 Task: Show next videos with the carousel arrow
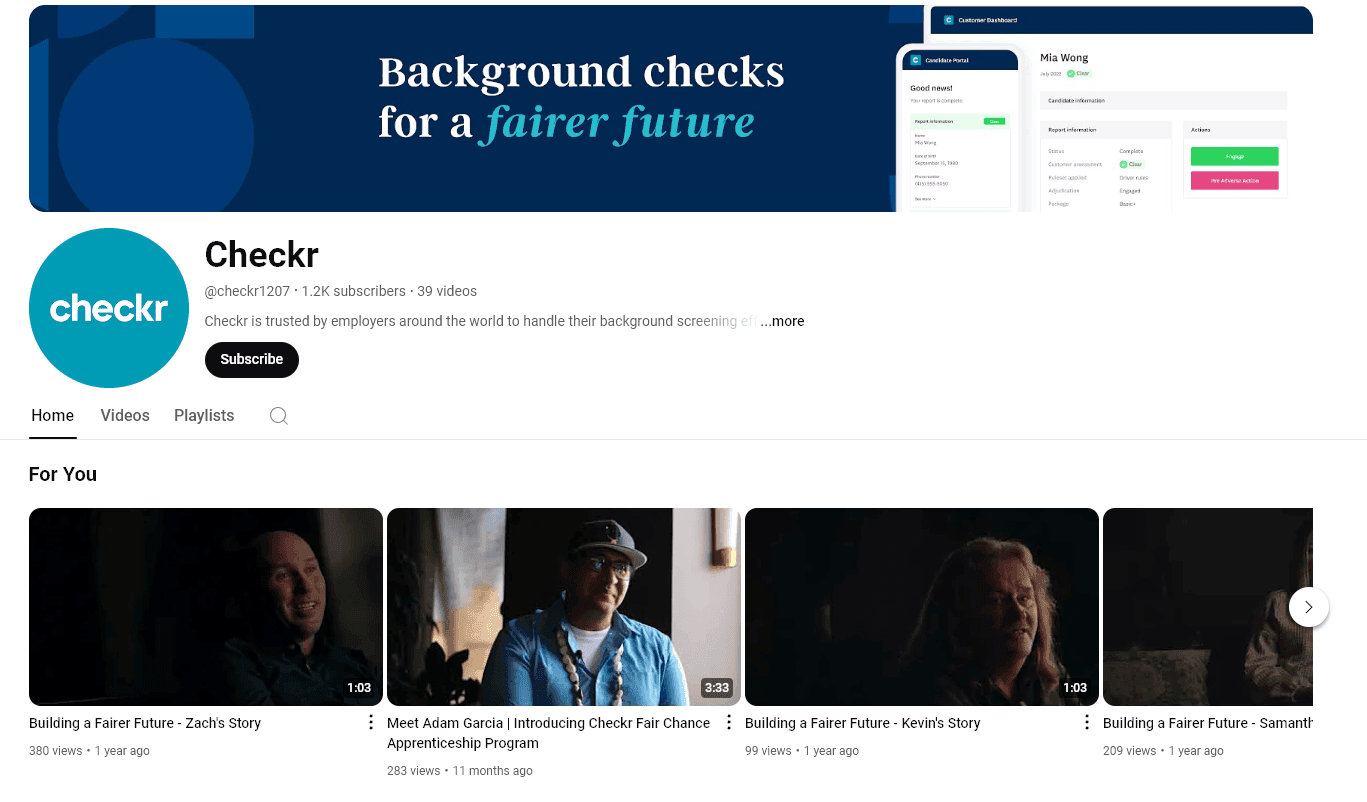(1309, 607)
